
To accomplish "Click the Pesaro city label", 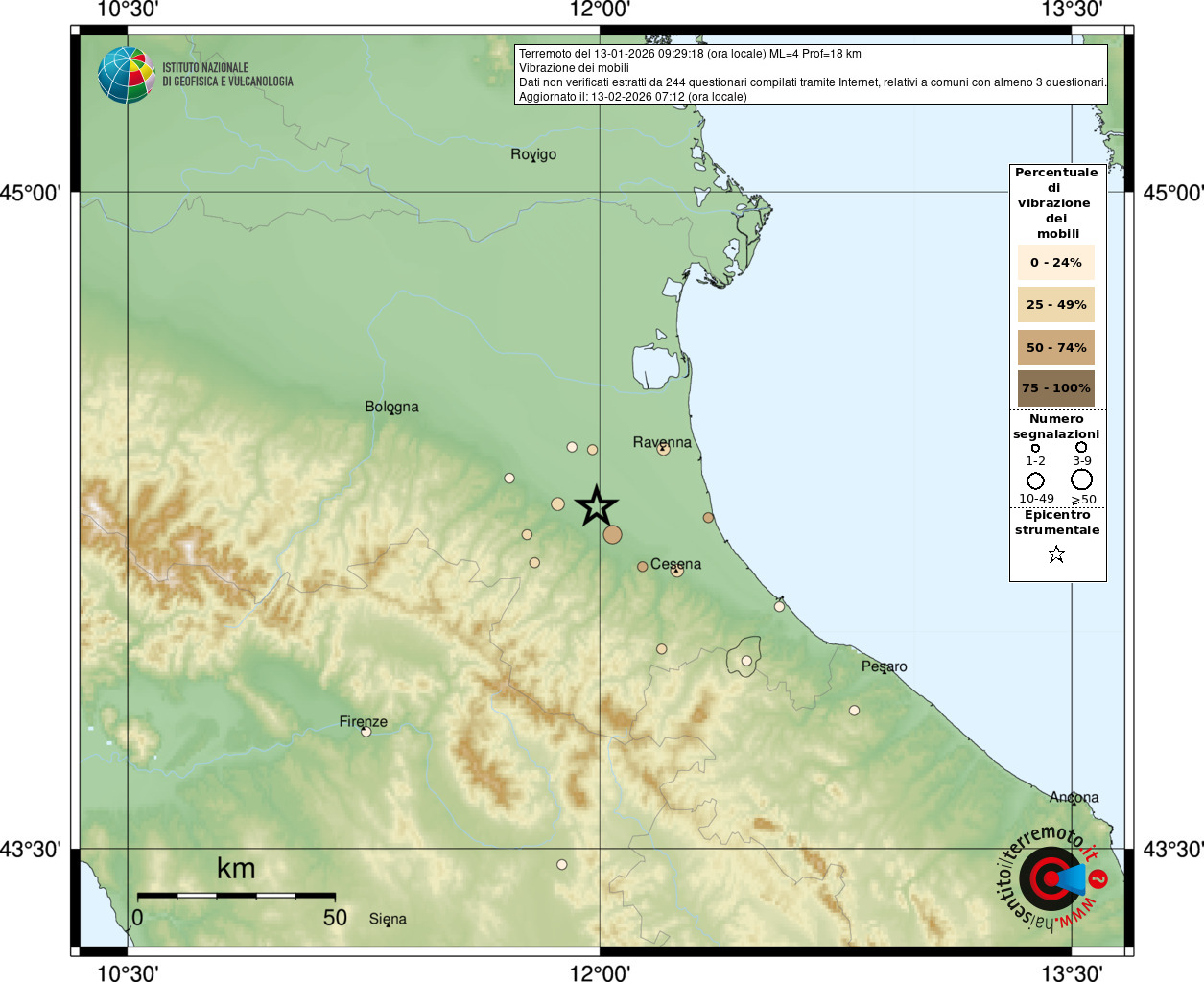I will click(x=884, y=666).
